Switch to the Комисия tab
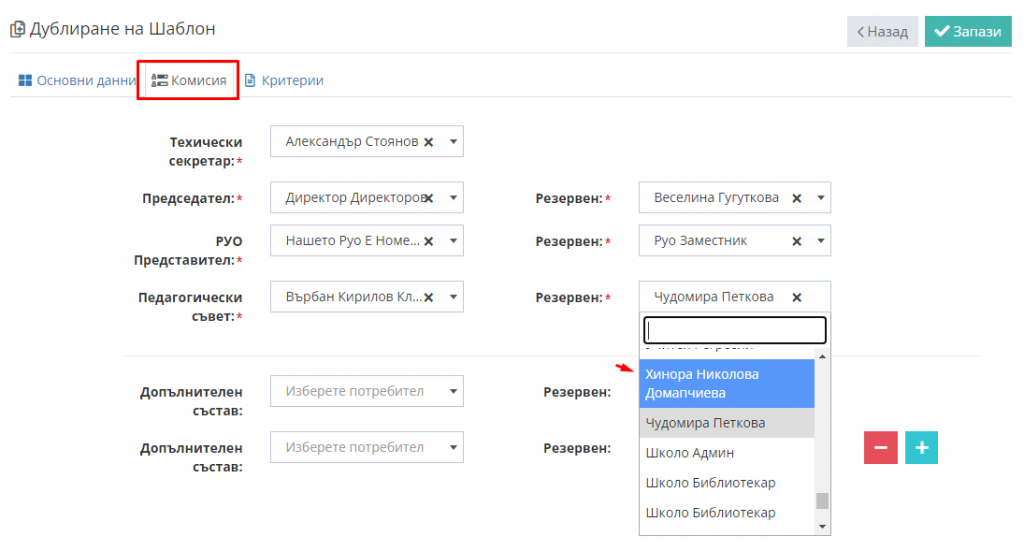This screenshot has width=1024, height=551. 189,80
